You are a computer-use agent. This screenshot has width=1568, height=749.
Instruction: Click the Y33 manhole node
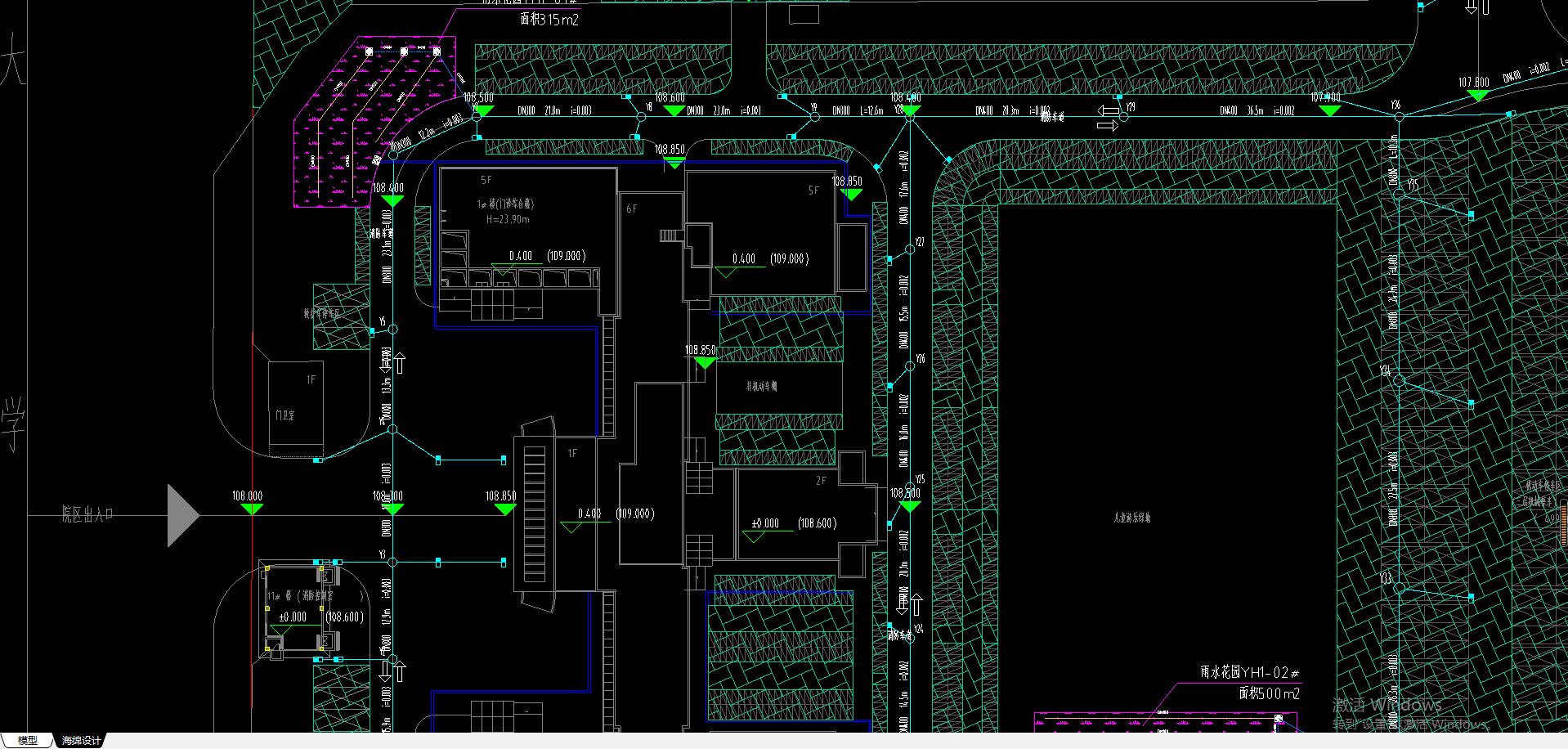coord(1399,589)
